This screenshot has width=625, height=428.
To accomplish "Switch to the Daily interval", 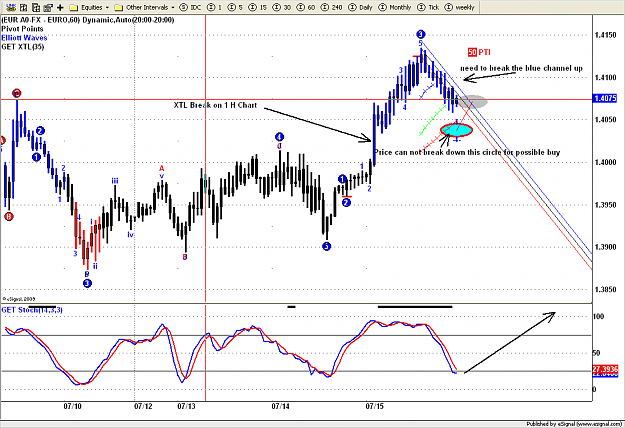I will (x=360, y=7).
